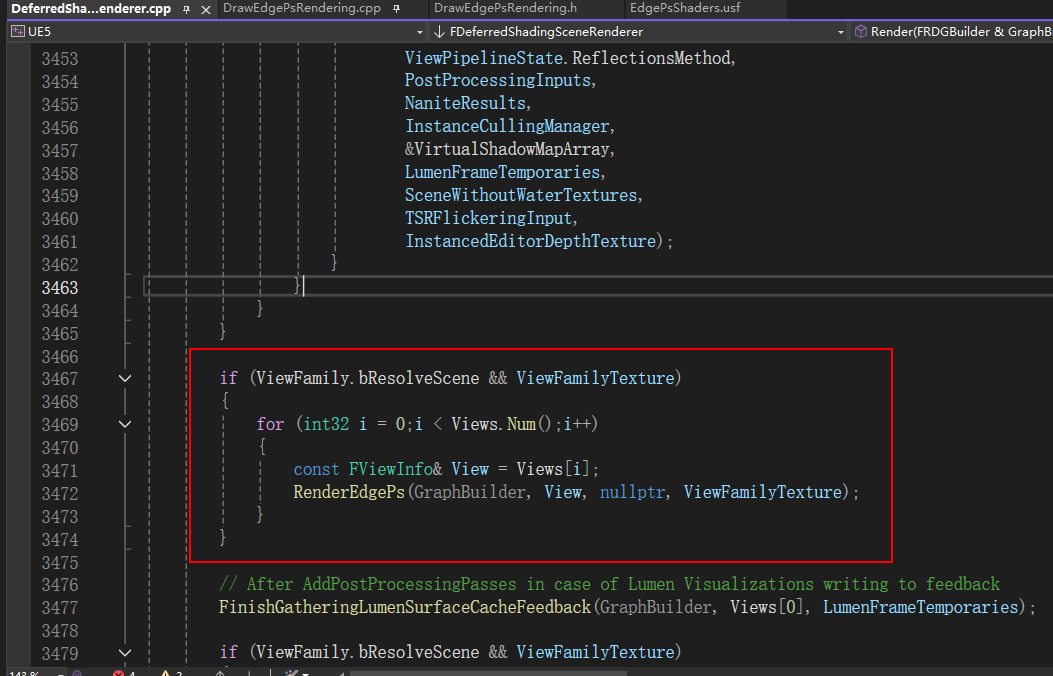Collapse the for loop at line 3469

(x=125, y=424)
